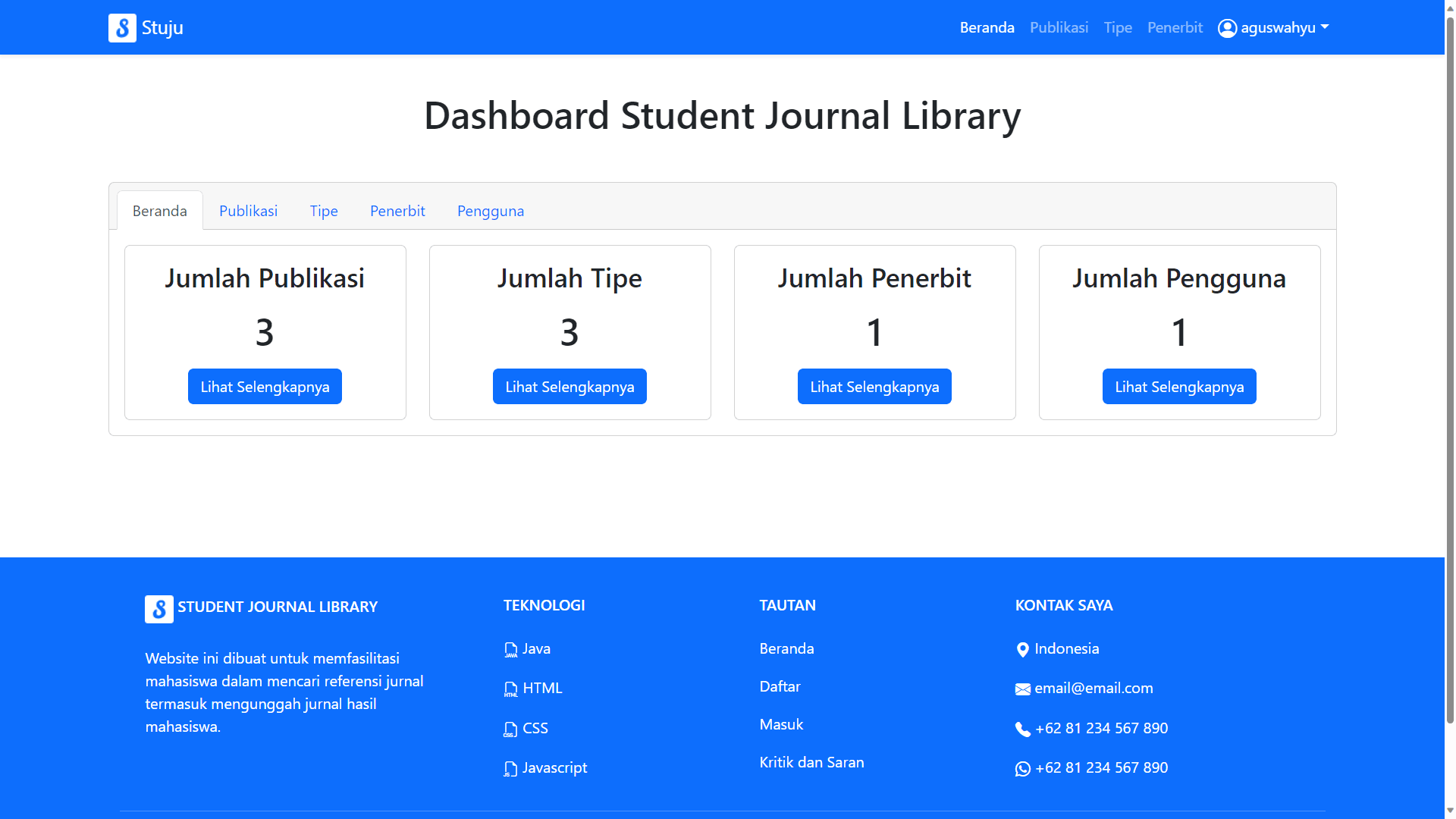Viewport: 1456px width, 819px height.
Task: Switch to the Pengguna tab
Action: pyautogui.click(x=490, y=211)
